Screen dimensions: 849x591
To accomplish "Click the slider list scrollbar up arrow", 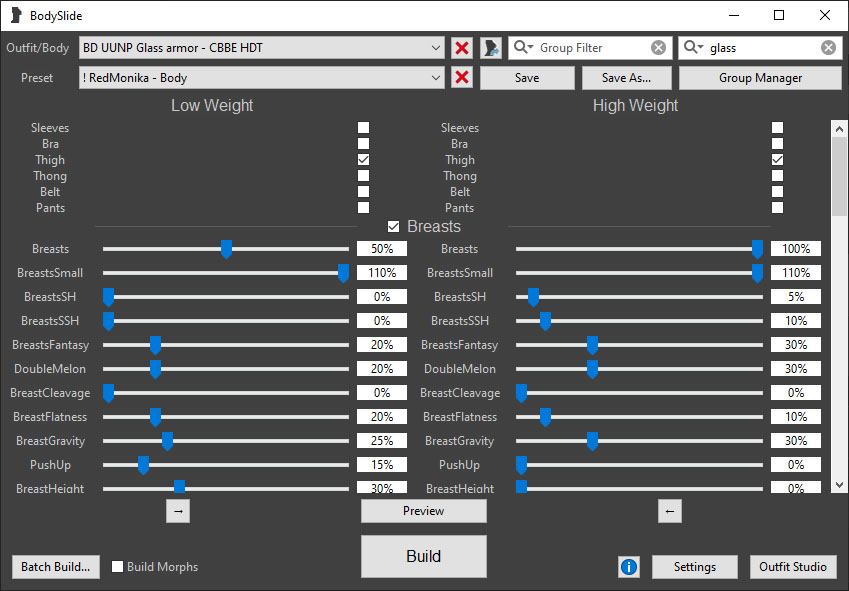I will 839,129.
